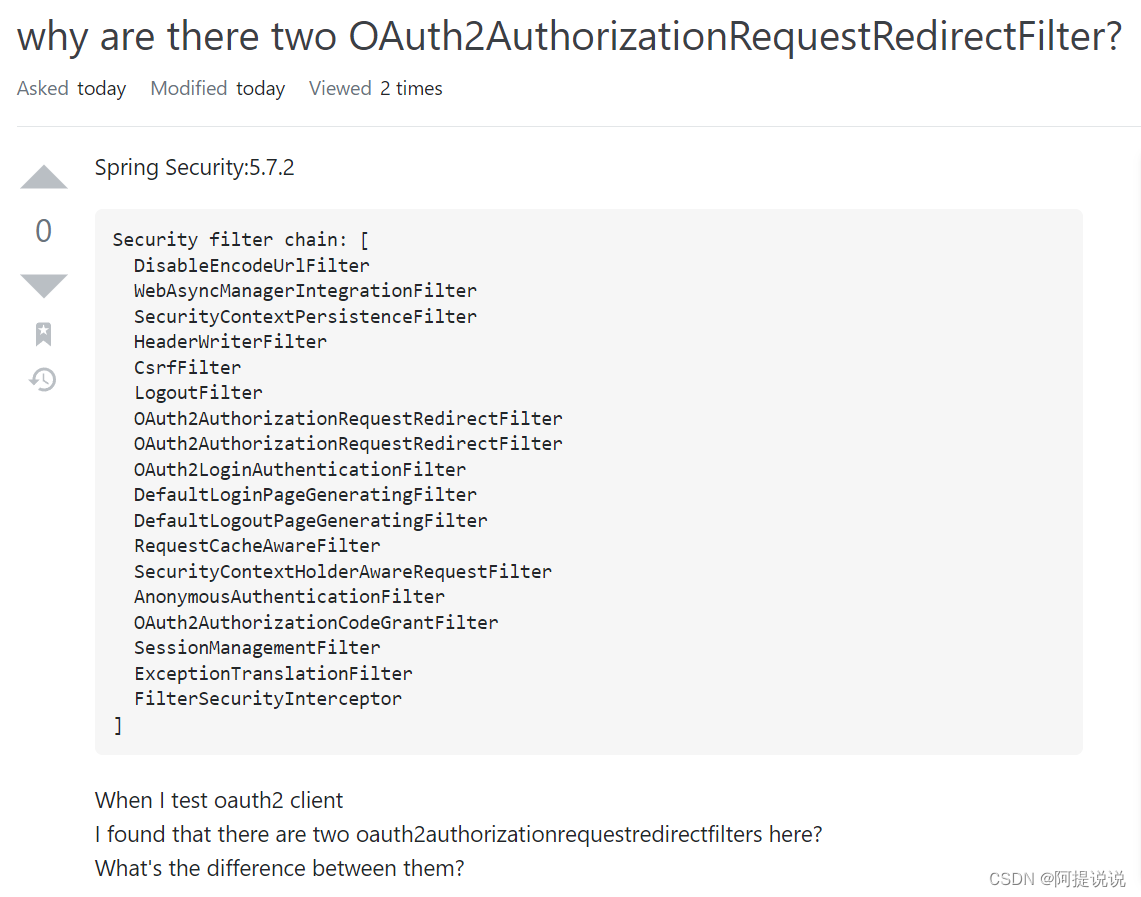Select the 'Spring Security:5.7.2' text

(x=194, y=167)
